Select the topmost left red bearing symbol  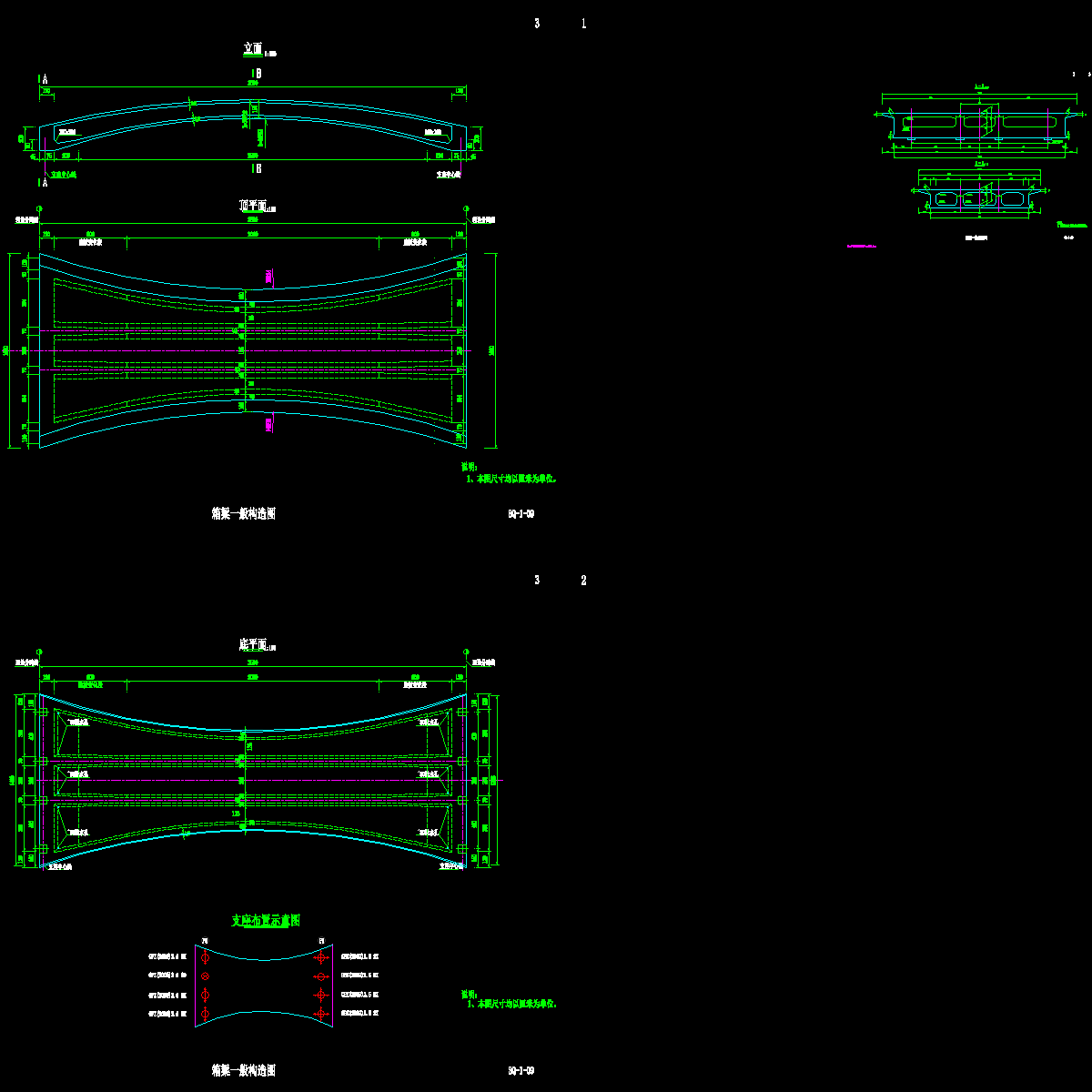pyautogui.click(x=205, y=957)
